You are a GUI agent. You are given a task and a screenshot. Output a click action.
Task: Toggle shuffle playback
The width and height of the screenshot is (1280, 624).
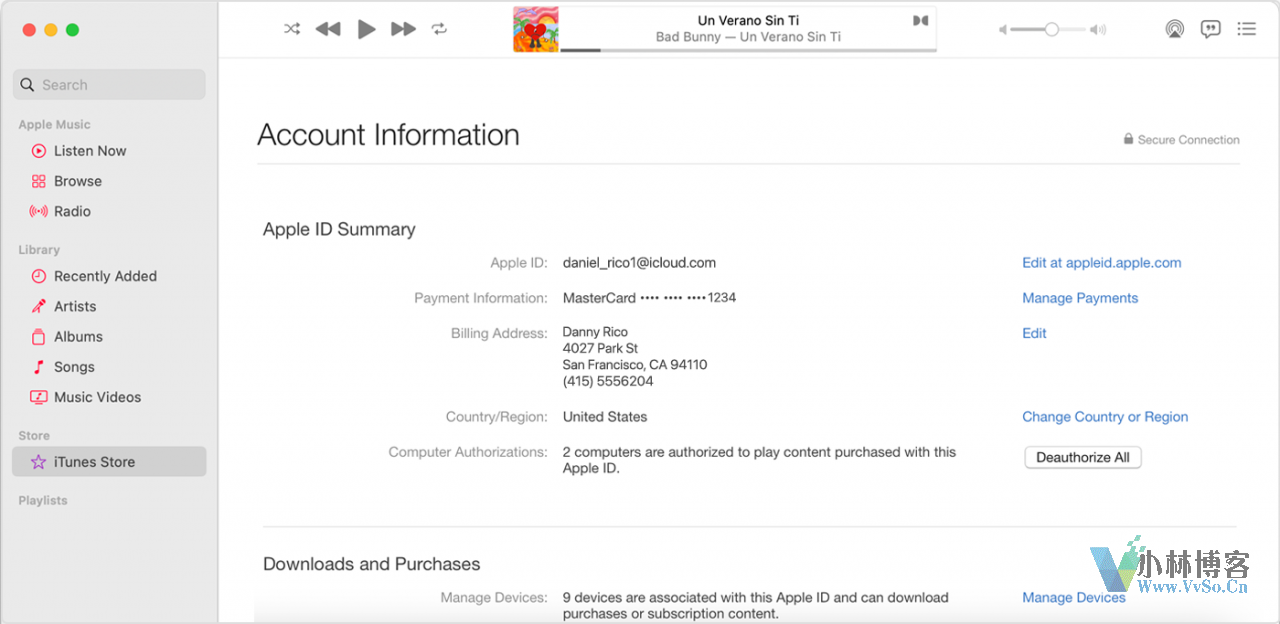292,29
